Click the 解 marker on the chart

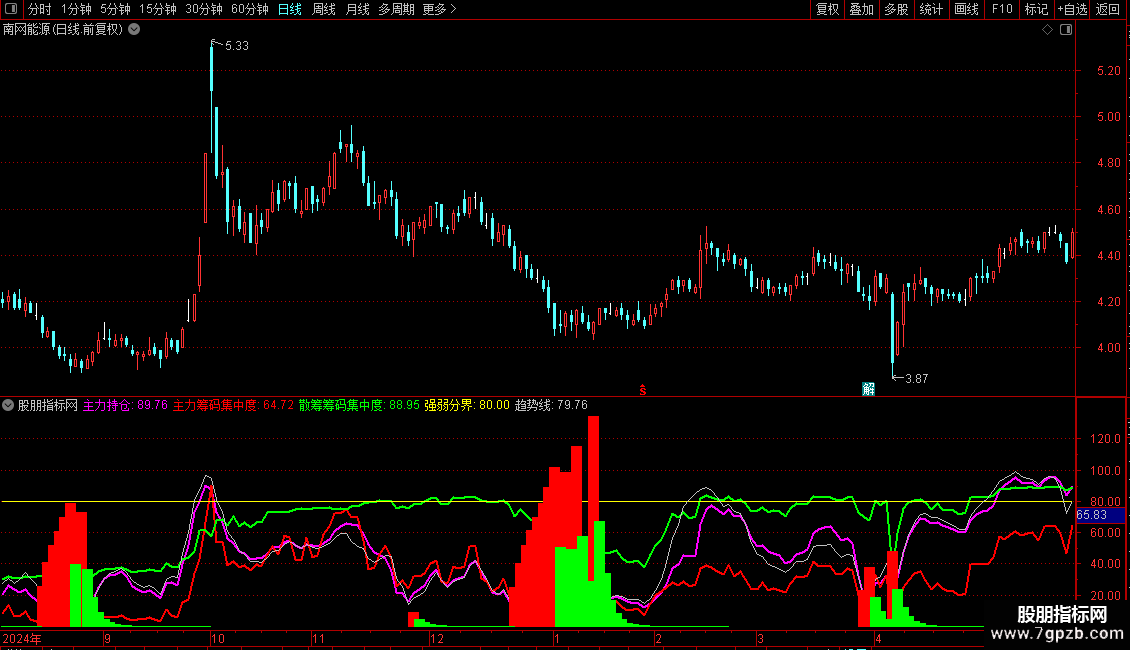click(x=868, y=389)
